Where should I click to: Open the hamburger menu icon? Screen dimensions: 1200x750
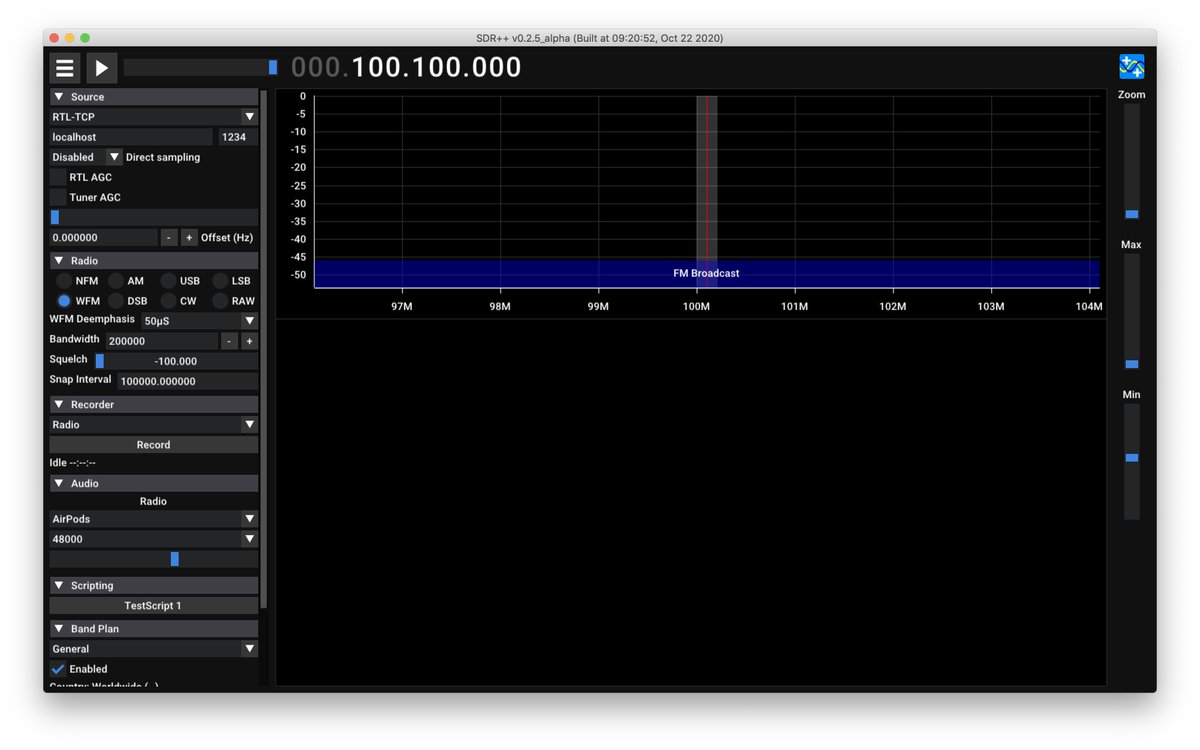(x=64, y=67)
